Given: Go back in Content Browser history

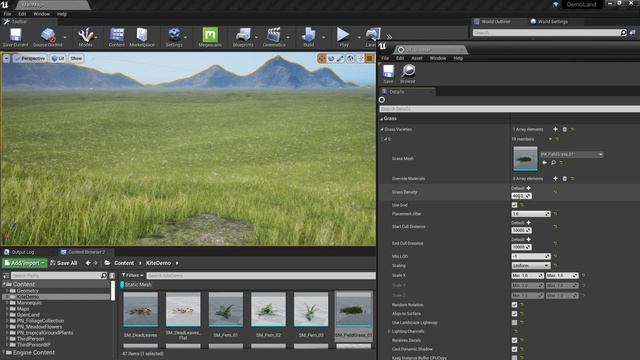Looking at the screenshot, I should pyautogui.click(x=88, y=263).
